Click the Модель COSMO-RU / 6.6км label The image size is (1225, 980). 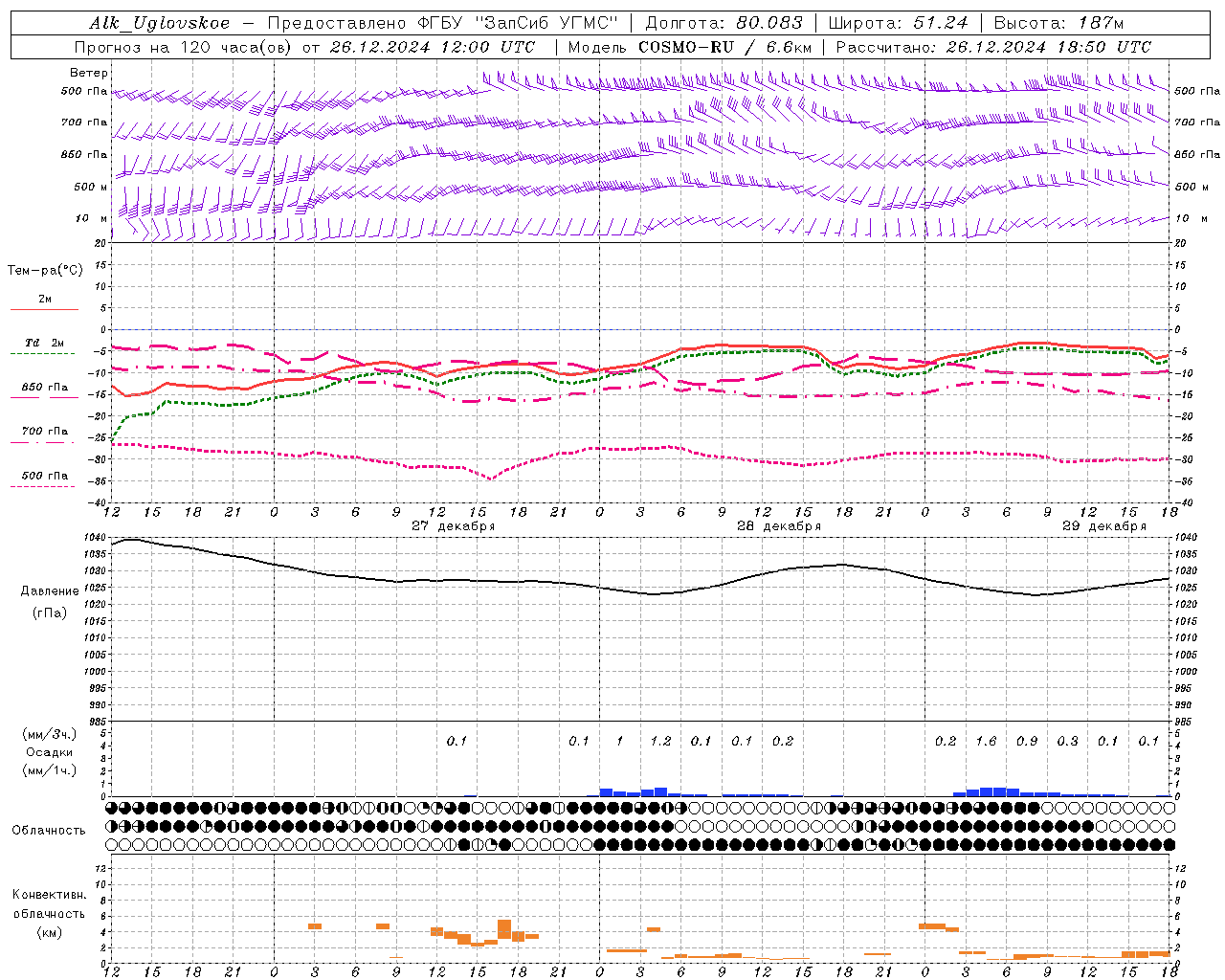click(x=689, y=47)
